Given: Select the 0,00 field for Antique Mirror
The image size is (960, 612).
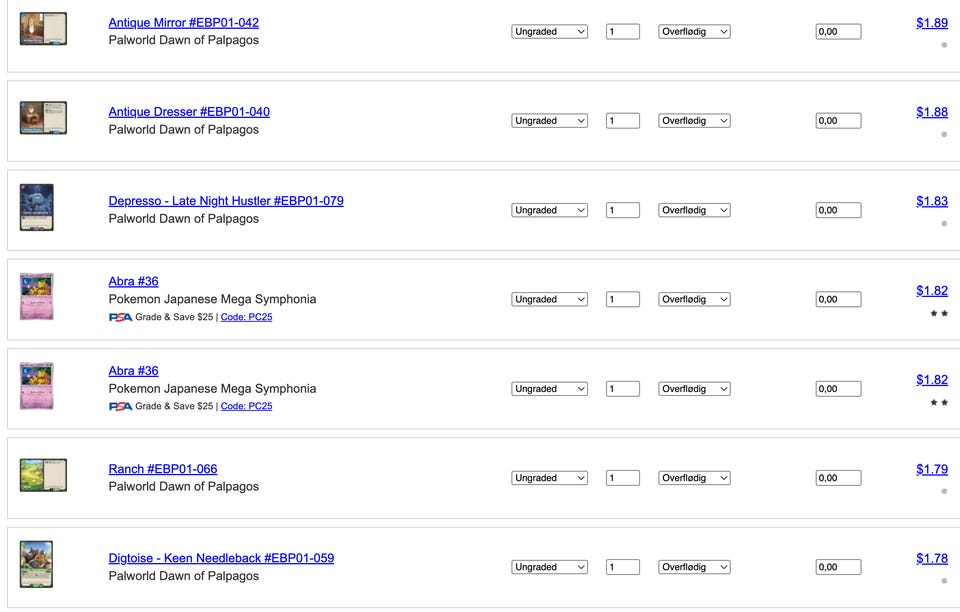Looking at the screenshot, I should 838,31.
